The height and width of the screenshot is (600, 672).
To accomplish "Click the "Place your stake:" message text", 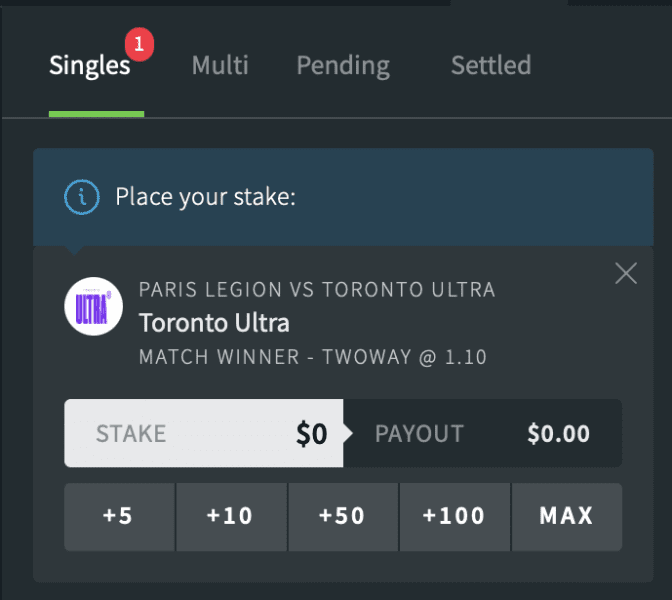I will [x=206, y=197].
